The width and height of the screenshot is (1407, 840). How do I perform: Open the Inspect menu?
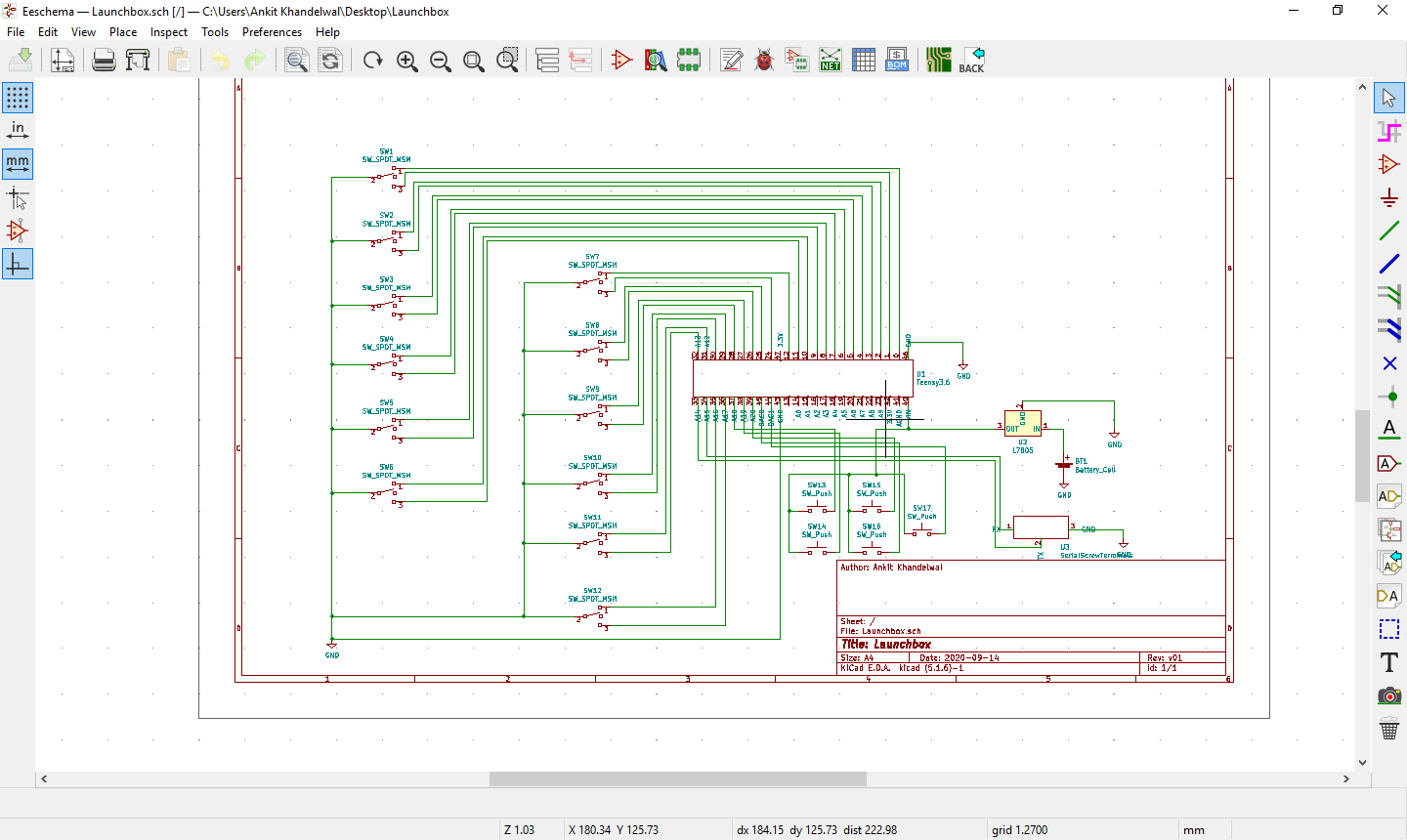coord(168,32)
